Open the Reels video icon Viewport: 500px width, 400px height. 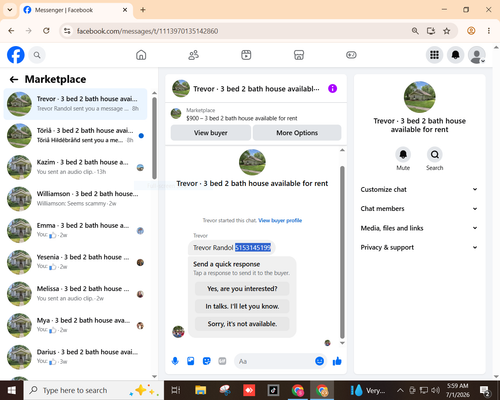(246, 55)
